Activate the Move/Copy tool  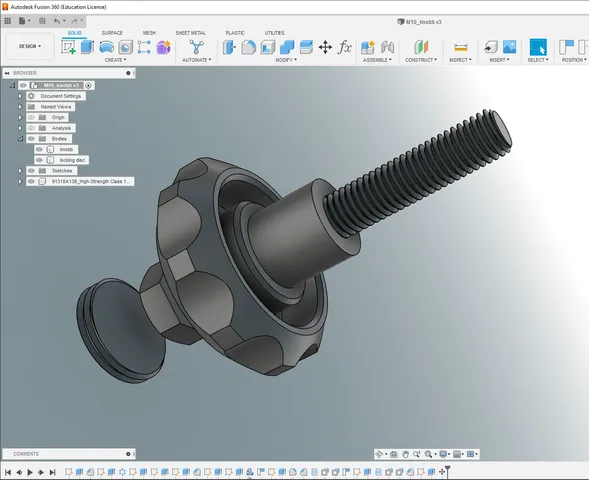tap(325, 47)
